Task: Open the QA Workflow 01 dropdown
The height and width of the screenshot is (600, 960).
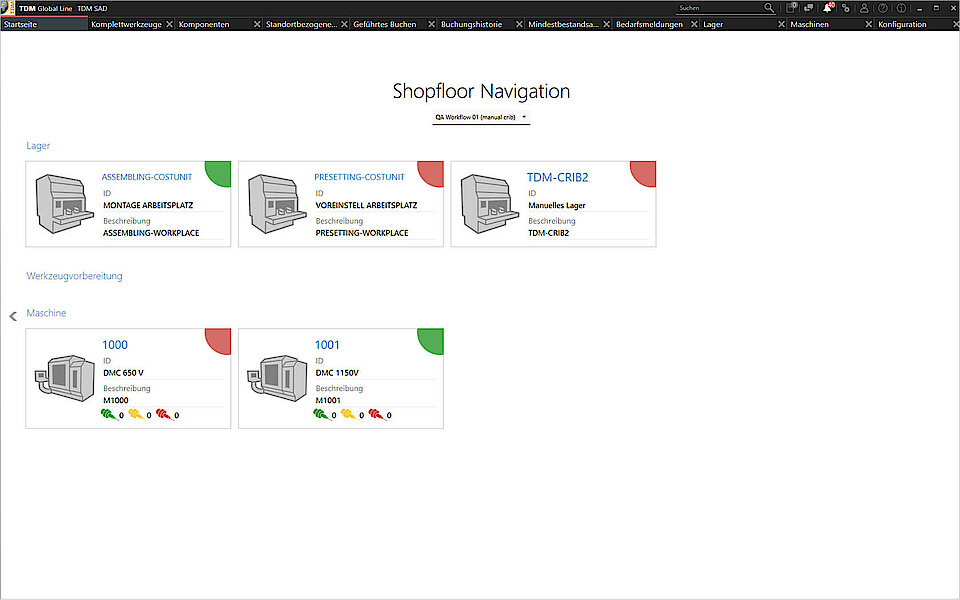Action: pyautogui.click(x=480, y=118)
